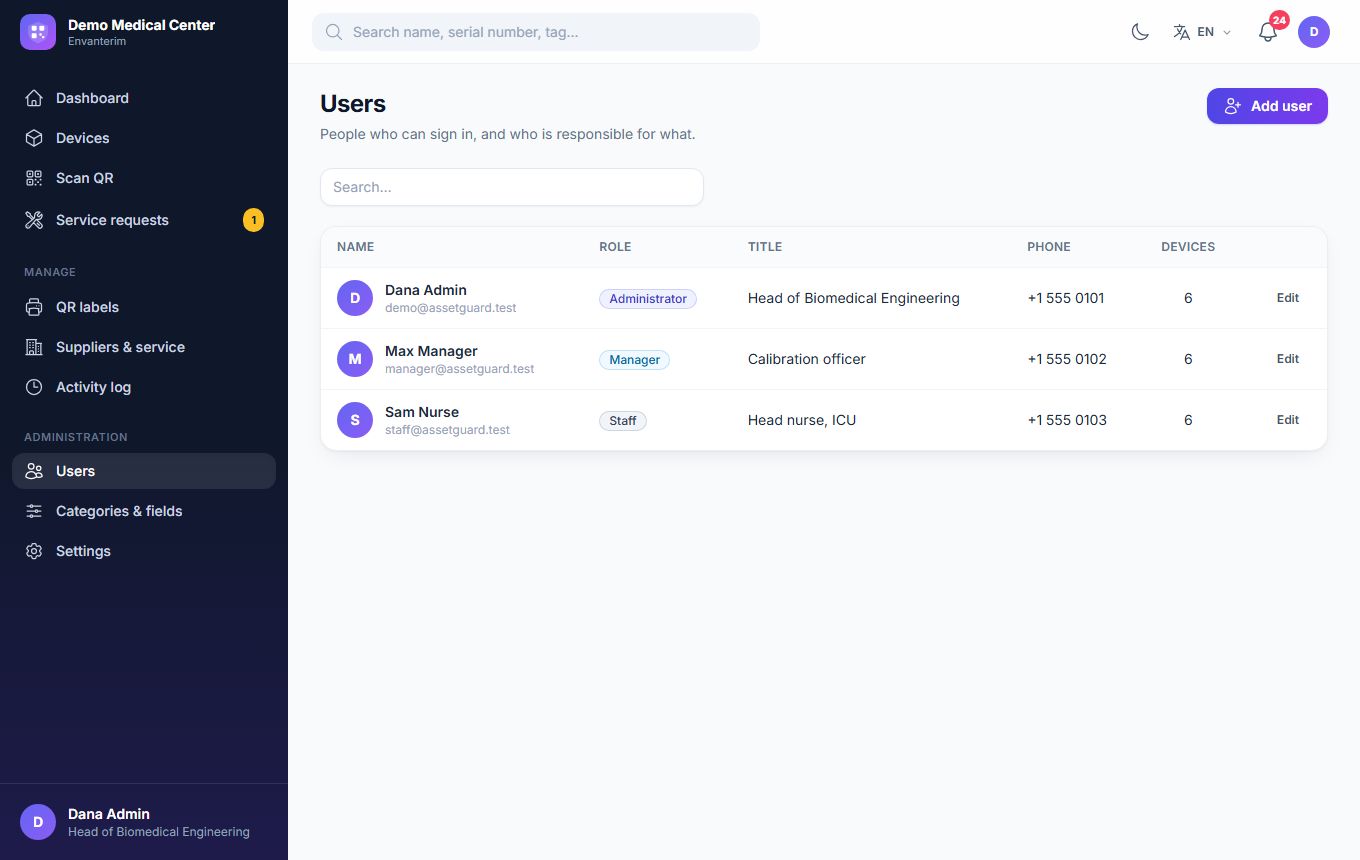
Task: Click the purple D avatar in top bar
Action: tap(1314, 32)
